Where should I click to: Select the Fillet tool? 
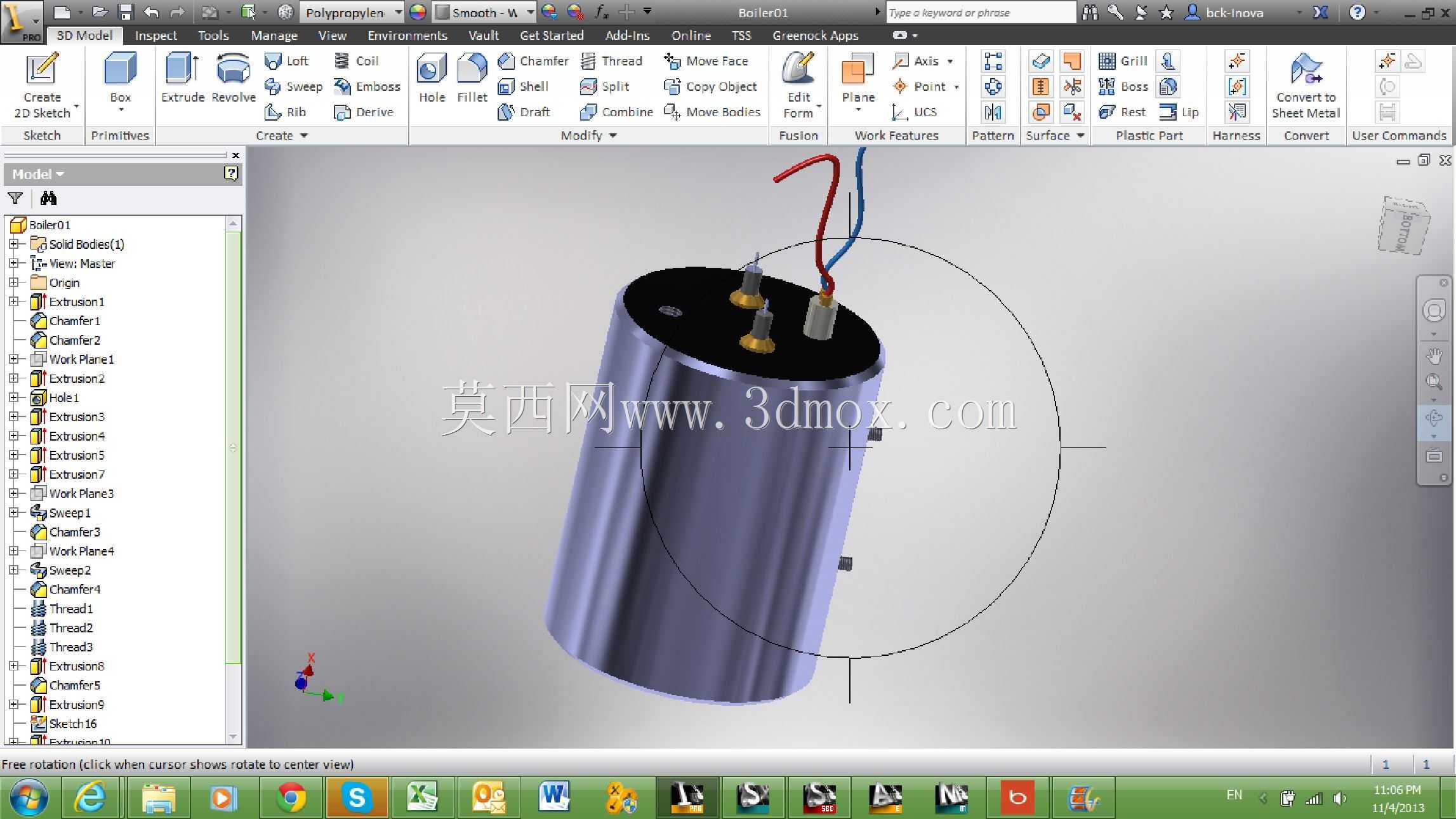472,77
